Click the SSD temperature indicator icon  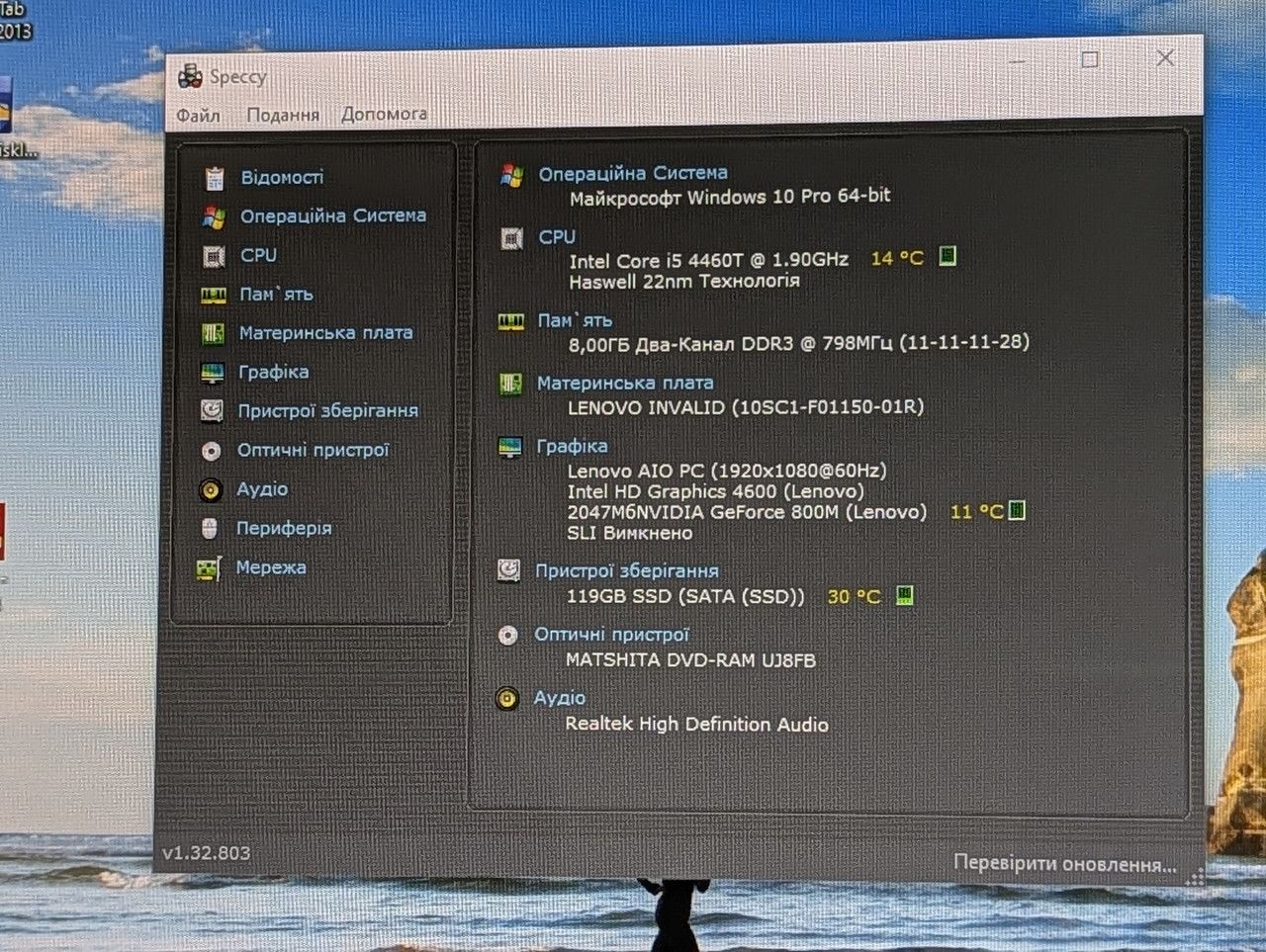coord(904,595)
